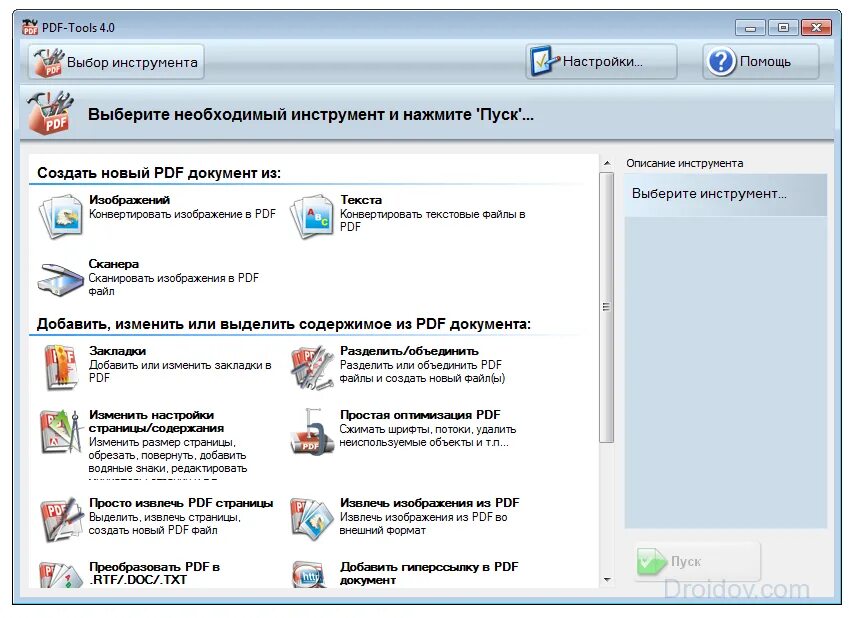Maximize the PDF-Tools window
The height and width of the screenshot is (618, 849).
pyautogui.click(x=783, y=28)
